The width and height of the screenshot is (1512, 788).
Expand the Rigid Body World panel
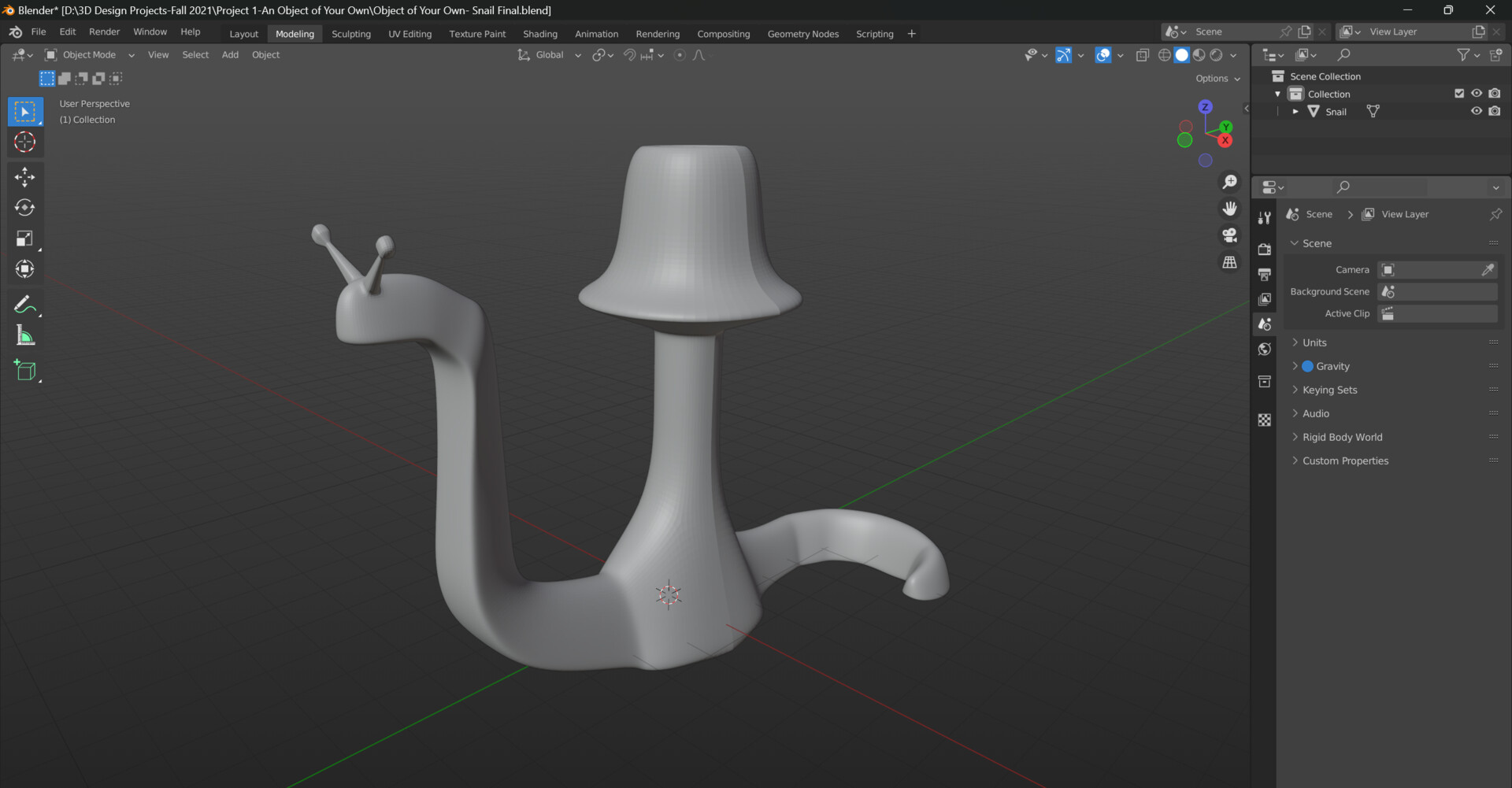click(1342, 437)
